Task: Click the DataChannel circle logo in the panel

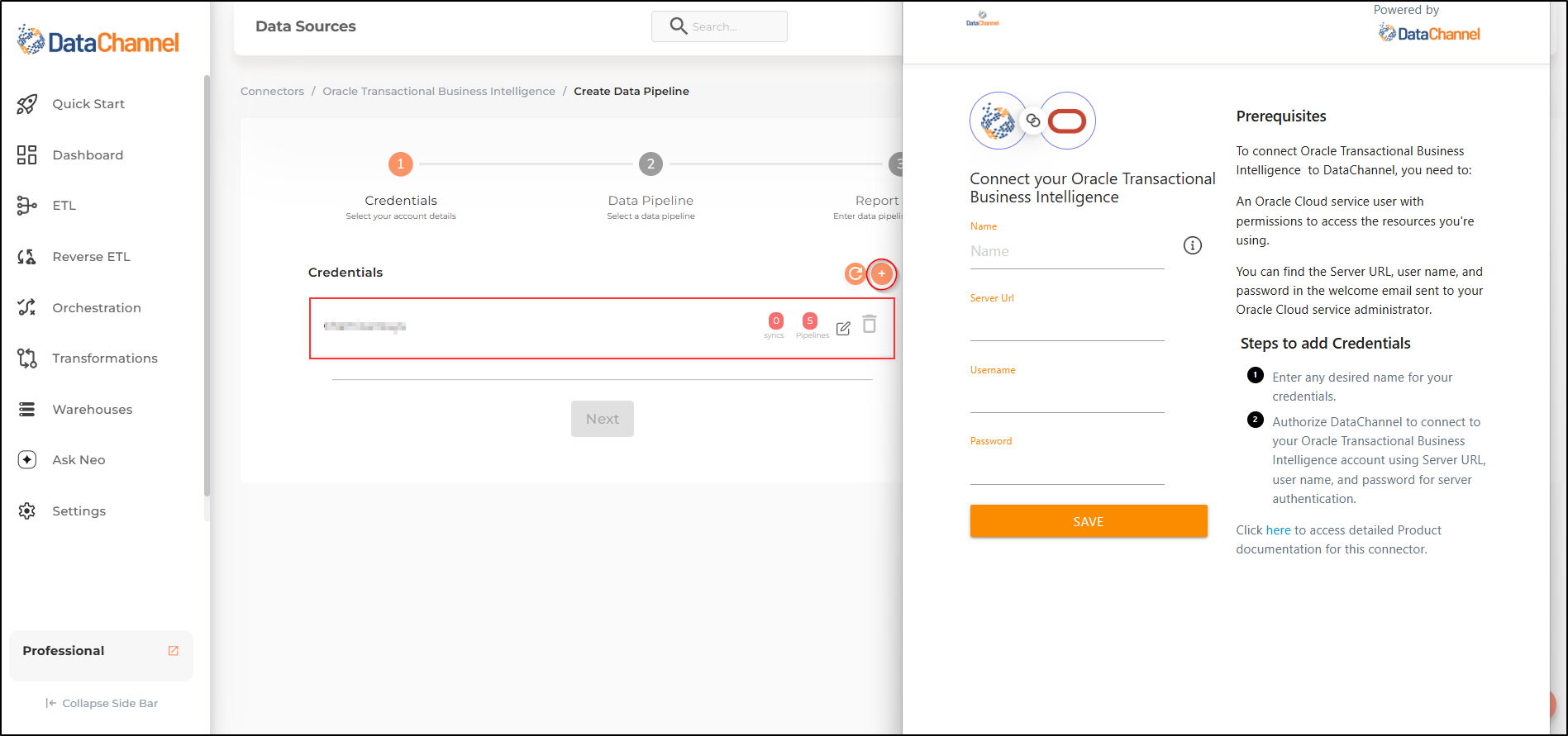Action: click(998, 121)
